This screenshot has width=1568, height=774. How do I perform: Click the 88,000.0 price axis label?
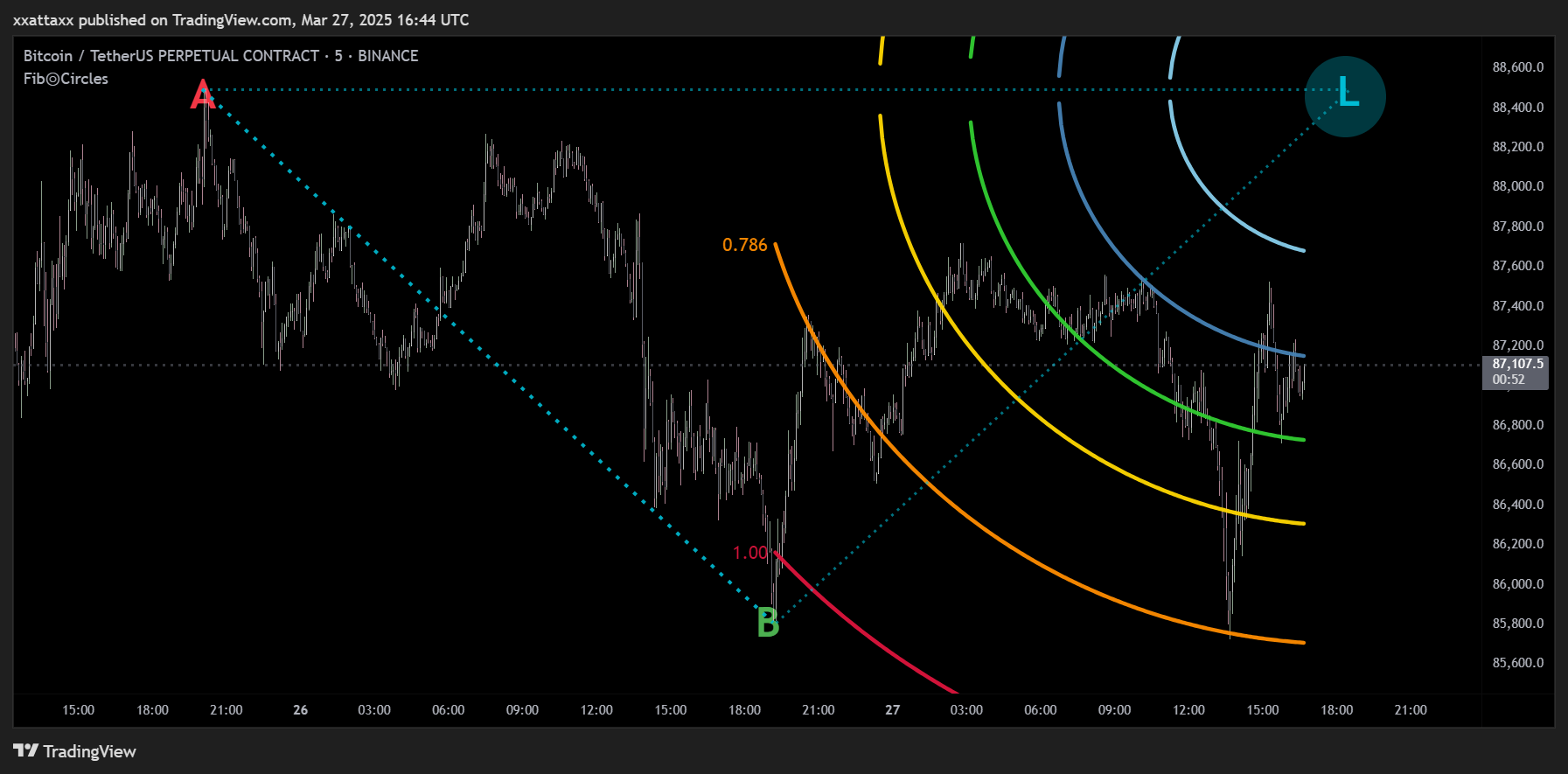(x=1518, y=186)
